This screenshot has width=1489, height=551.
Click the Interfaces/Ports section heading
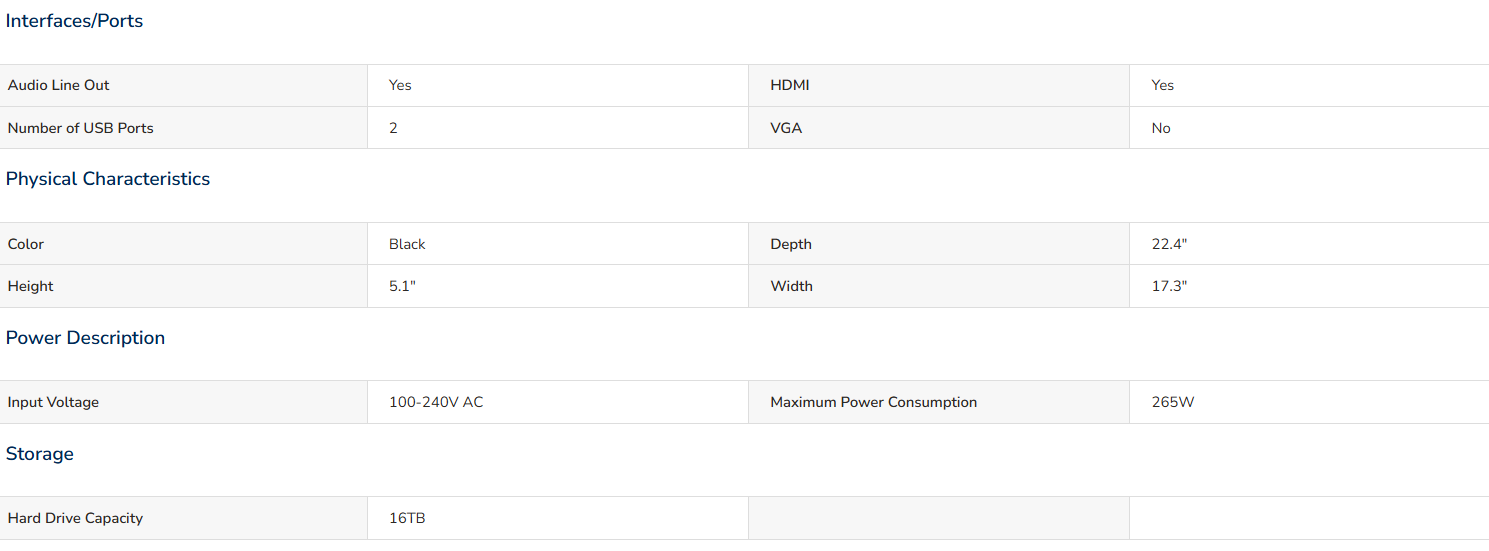point(74,21)
